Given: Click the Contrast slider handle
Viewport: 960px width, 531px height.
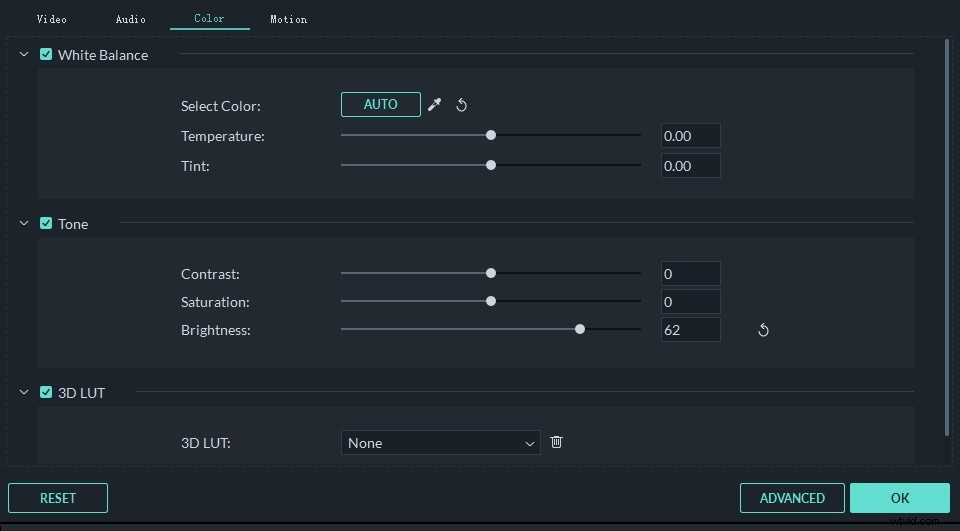Looking at the screenshot, I should point(490,273).
